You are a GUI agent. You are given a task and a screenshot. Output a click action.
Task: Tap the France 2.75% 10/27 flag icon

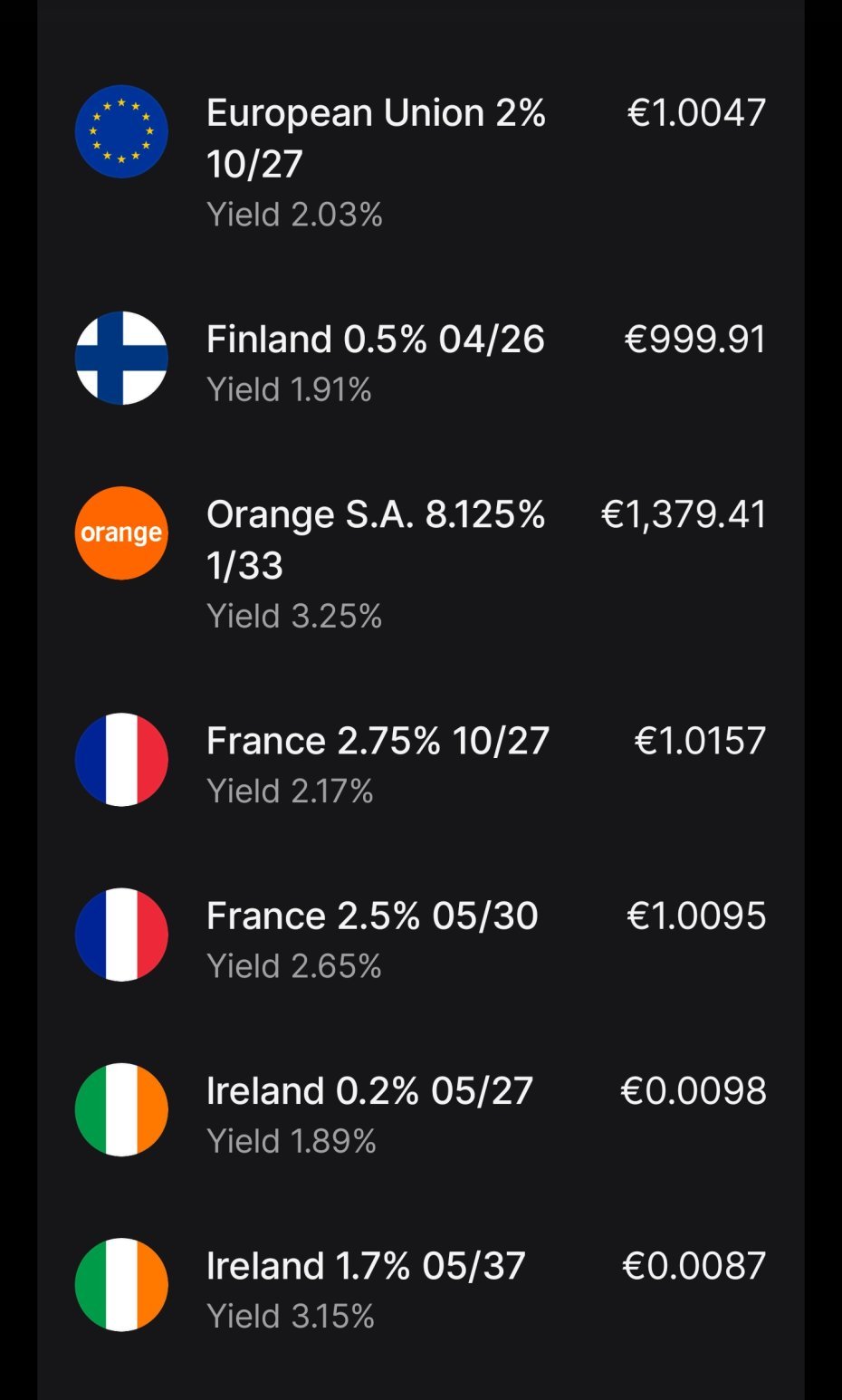tap(121, 759)
